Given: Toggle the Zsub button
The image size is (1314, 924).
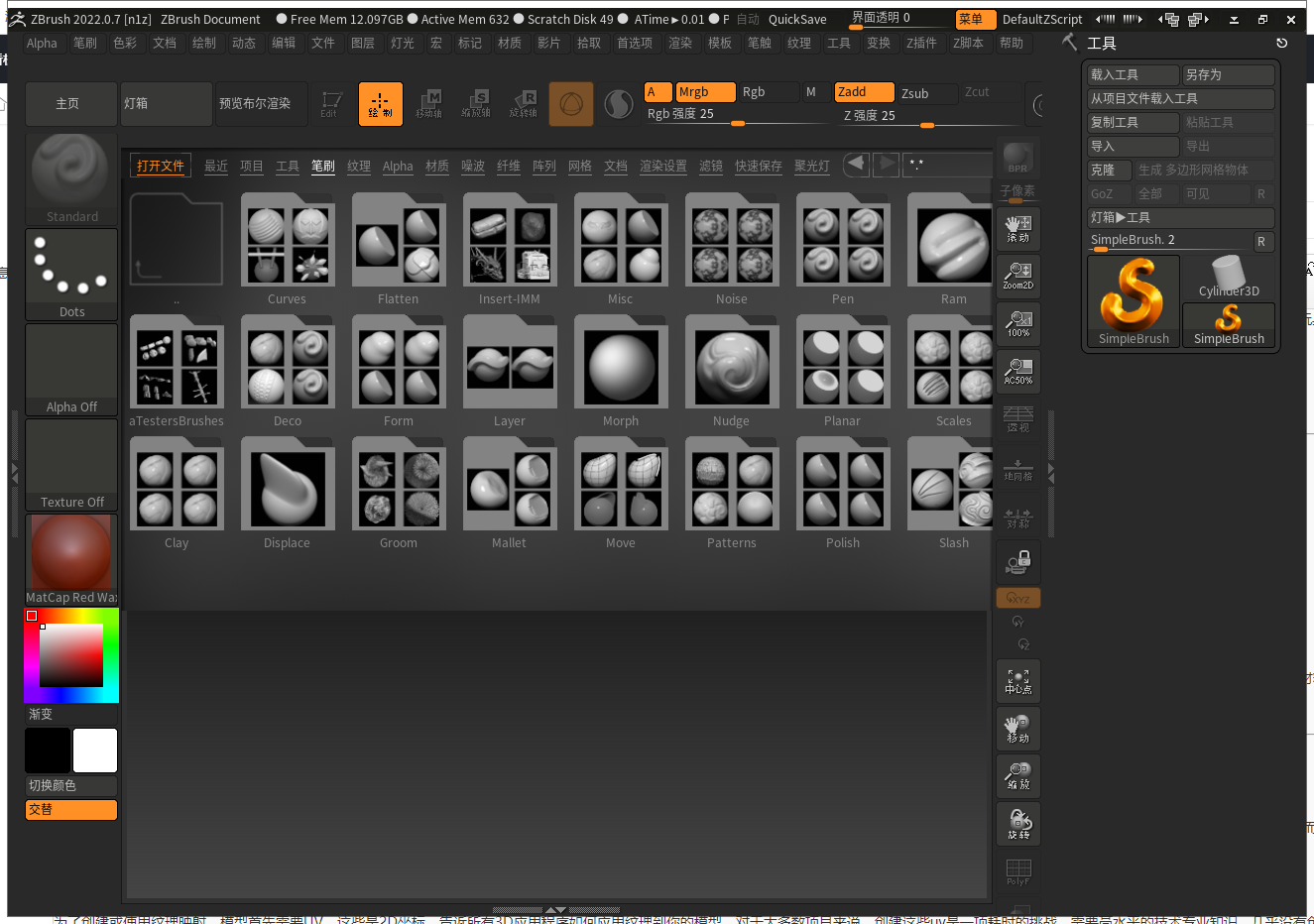Looking at the screenshot, I should 927,92.
